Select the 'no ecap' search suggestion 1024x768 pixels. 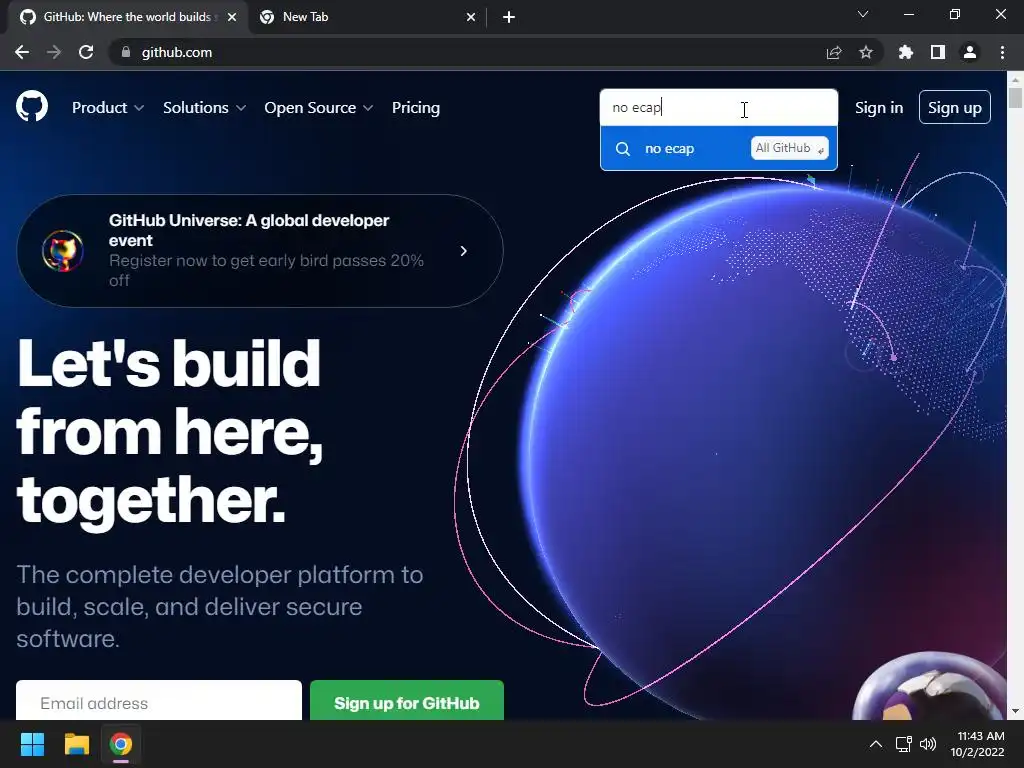point(718,148)
